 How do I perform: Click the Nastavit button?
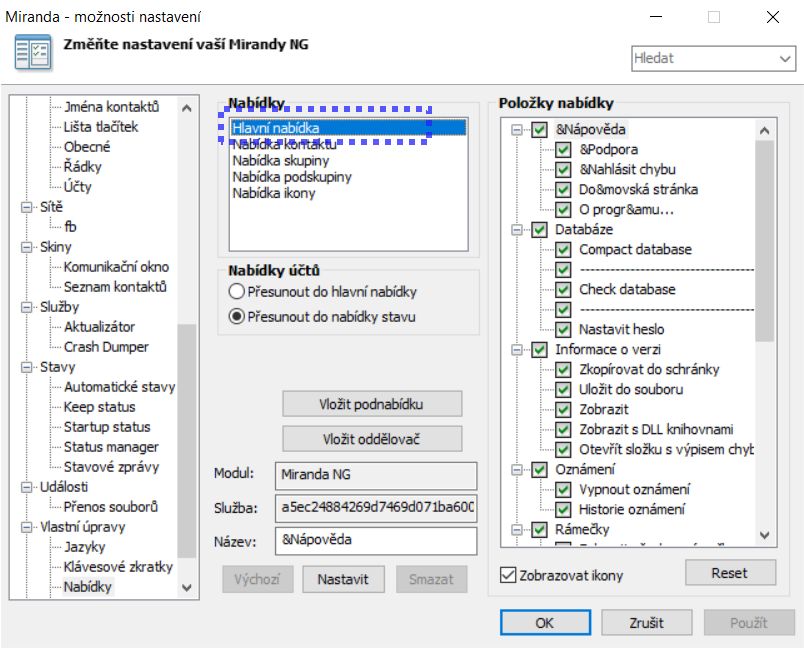343,579
